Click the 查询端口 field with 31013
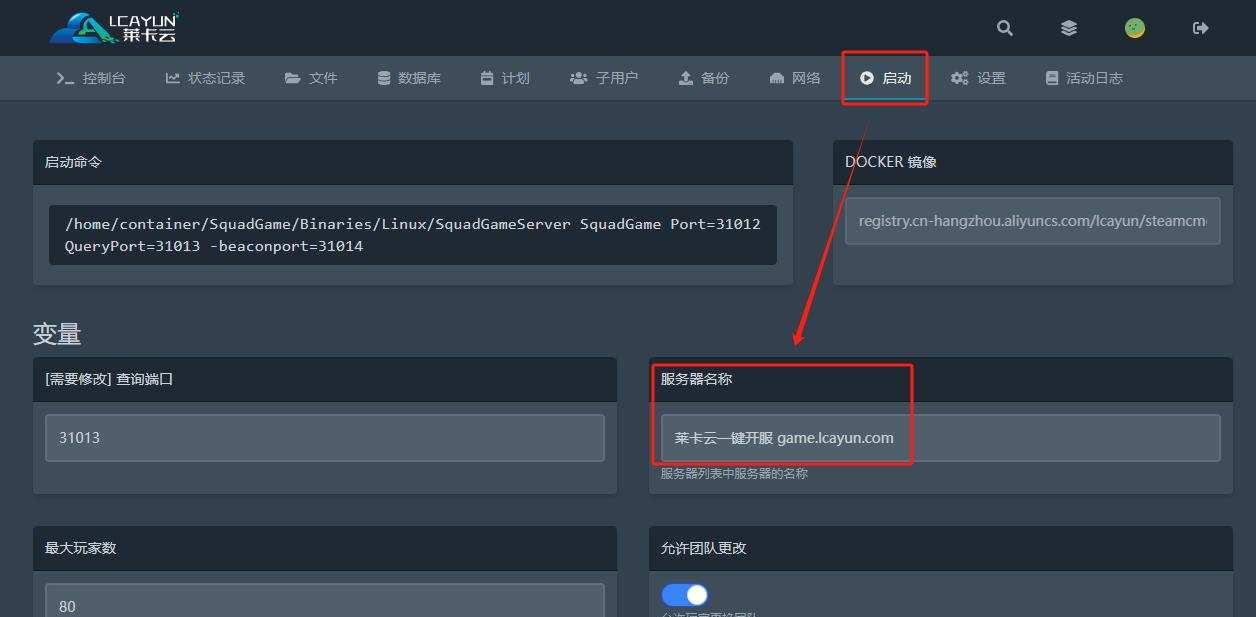 pos(325,438)
